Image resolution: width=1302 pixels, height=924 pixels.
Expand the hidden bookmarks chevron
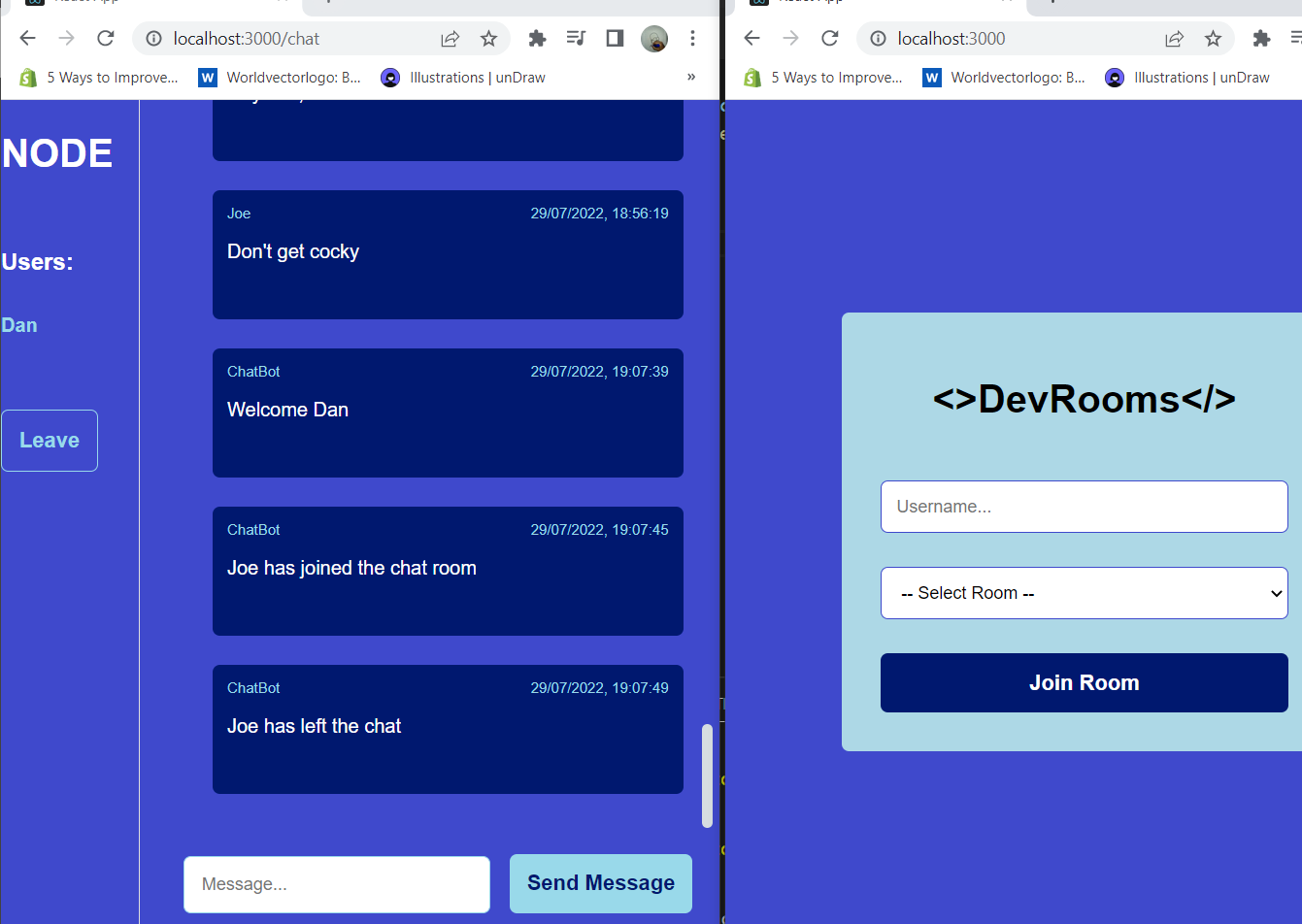690,77
